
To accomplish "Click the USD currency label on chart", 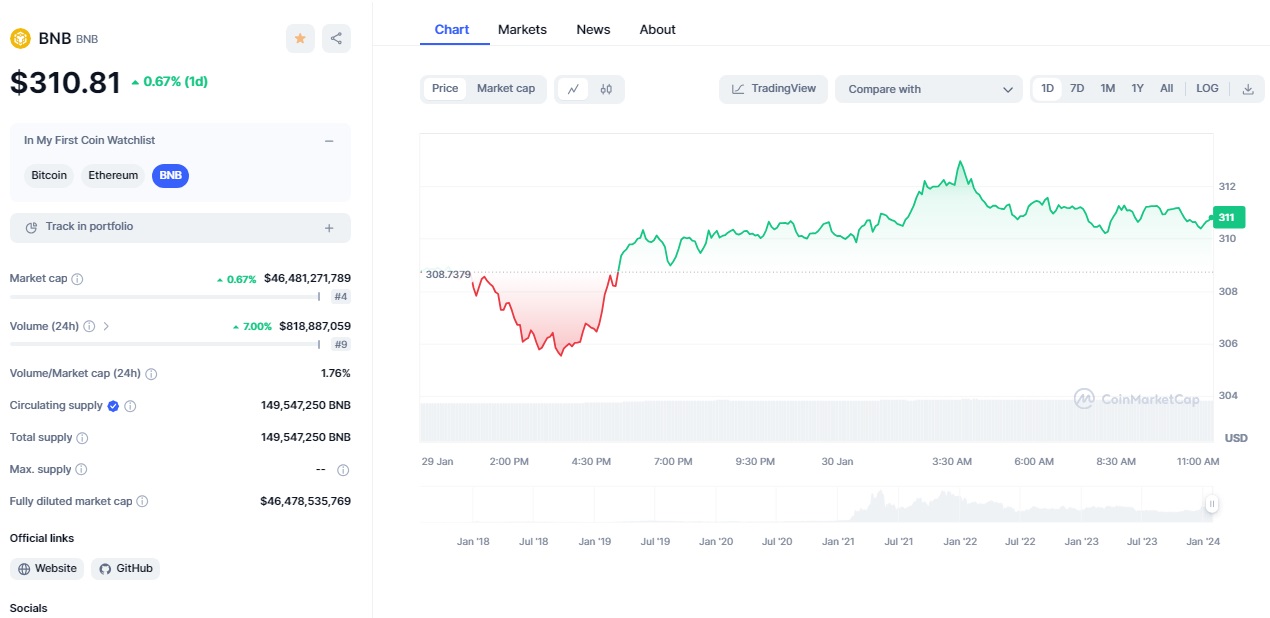I will point(1236,438).
